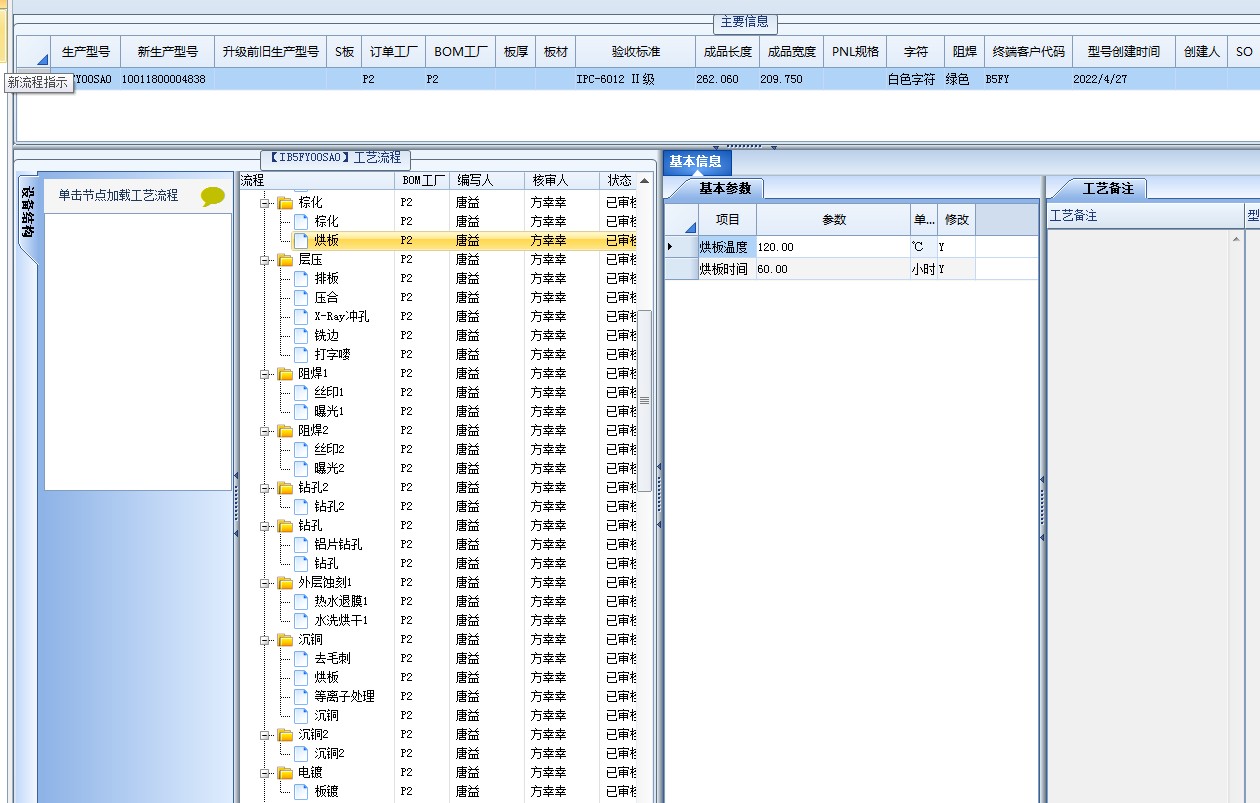Click the page icon beside 曝光1
The height and width of the screenshot is (803, 1260).
point(301,411)
